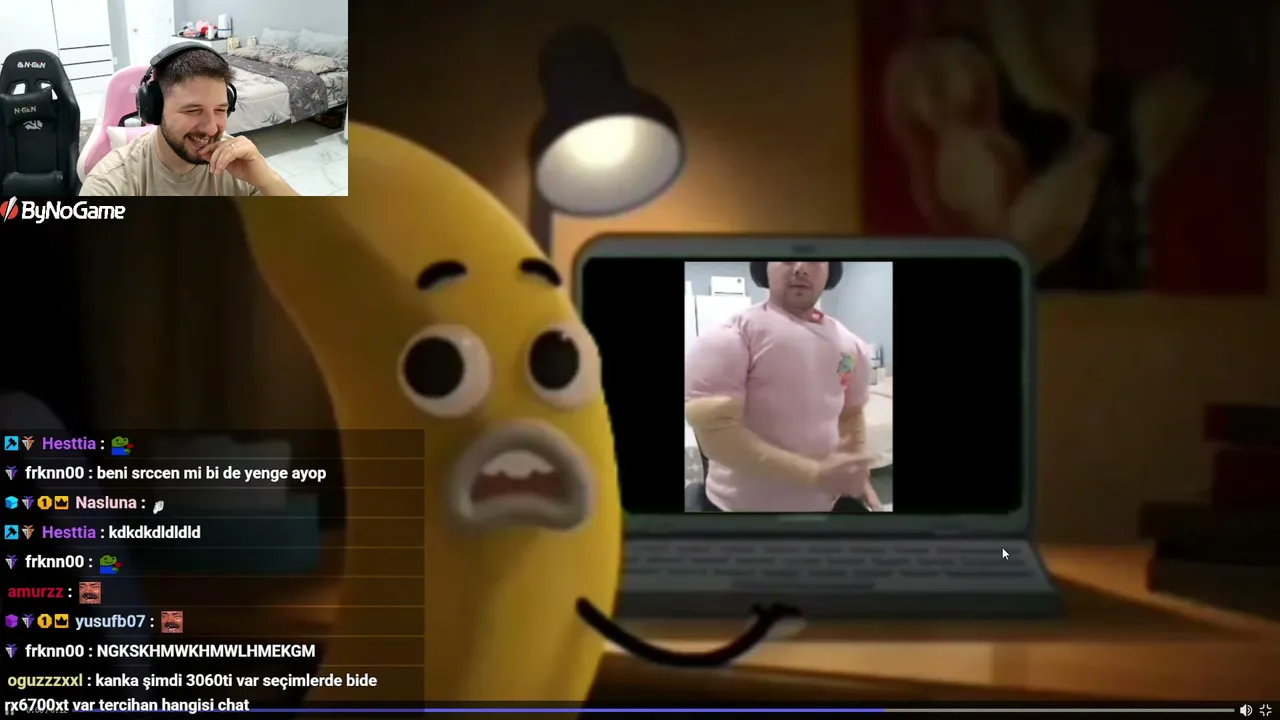Click the frog emote in Hesttia's message
The height and width of the screenshot is (720, 1280).
[121, 444]
